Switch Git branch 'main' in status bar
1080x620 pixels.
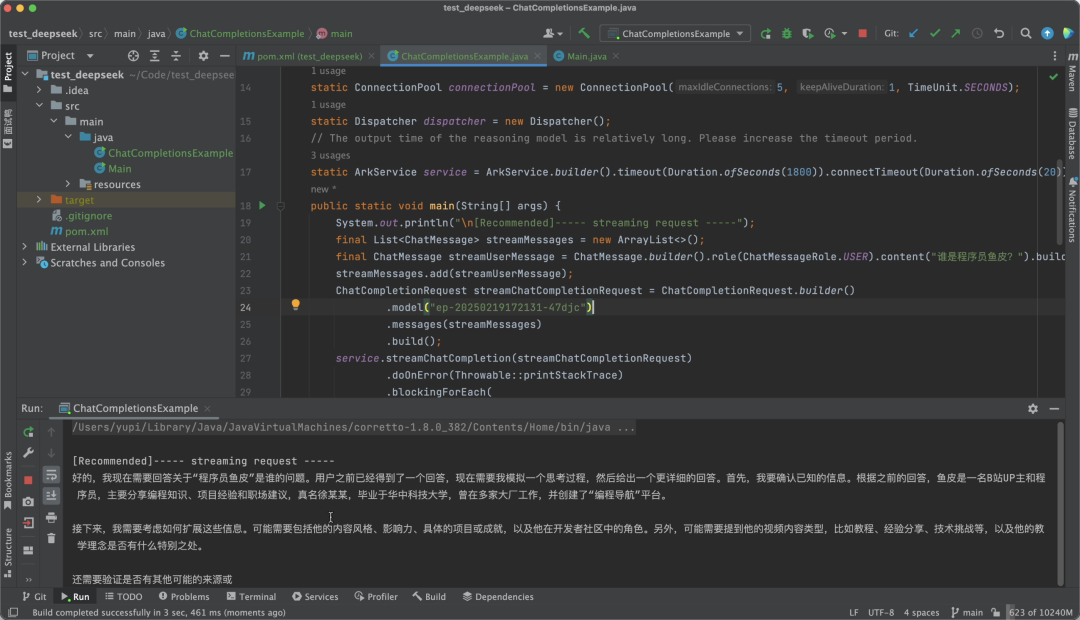[967, 612]
